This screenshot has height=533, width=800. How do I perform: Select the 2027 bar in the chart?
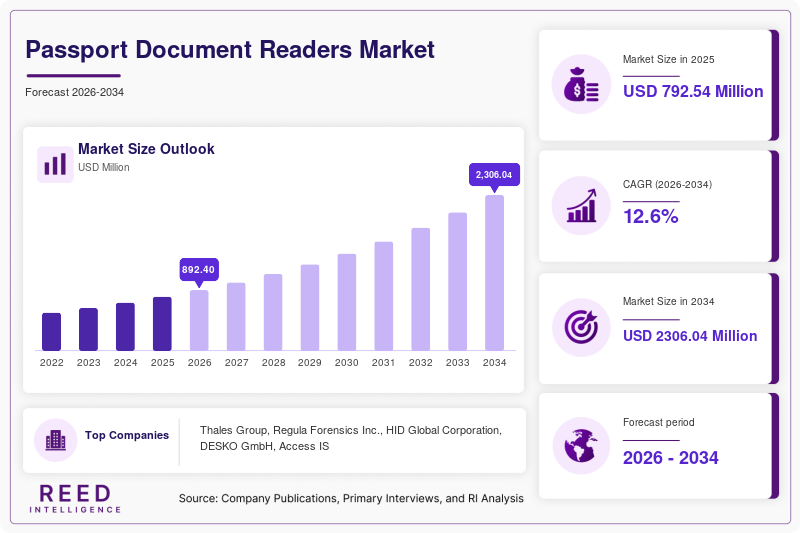pos(236,316)
